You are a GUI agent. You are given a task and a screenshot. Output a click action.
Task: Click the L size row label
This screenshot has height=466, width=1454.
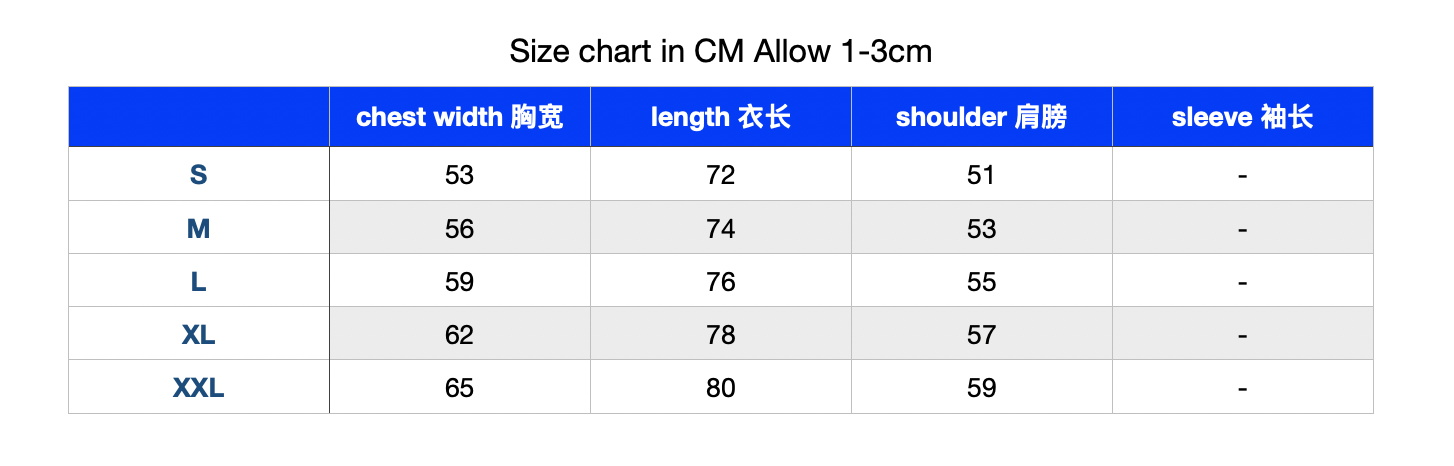click(x=199, y=281)
